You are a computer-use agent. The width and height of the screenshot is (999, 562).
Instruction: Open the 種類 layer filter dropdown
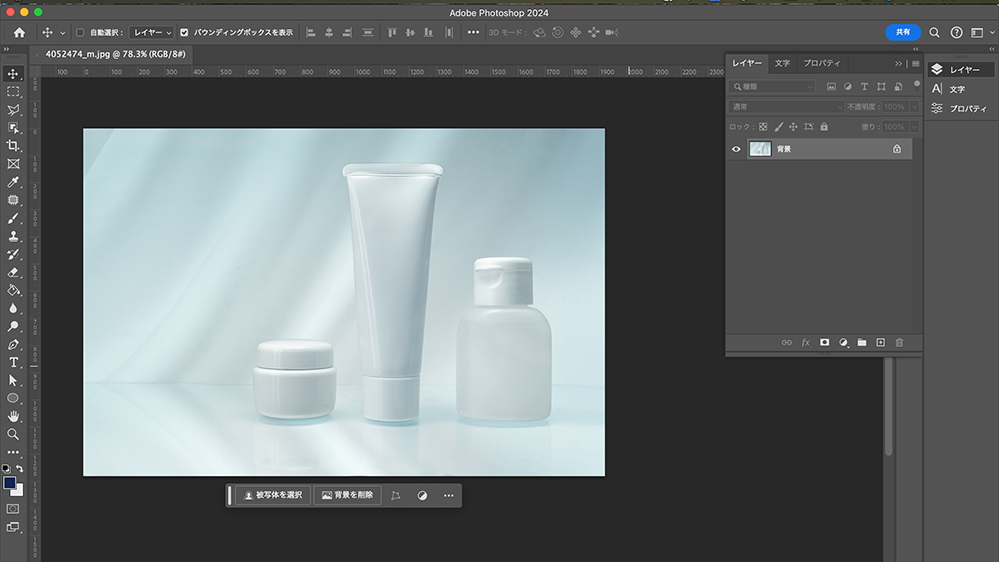(x=772, y=87)
